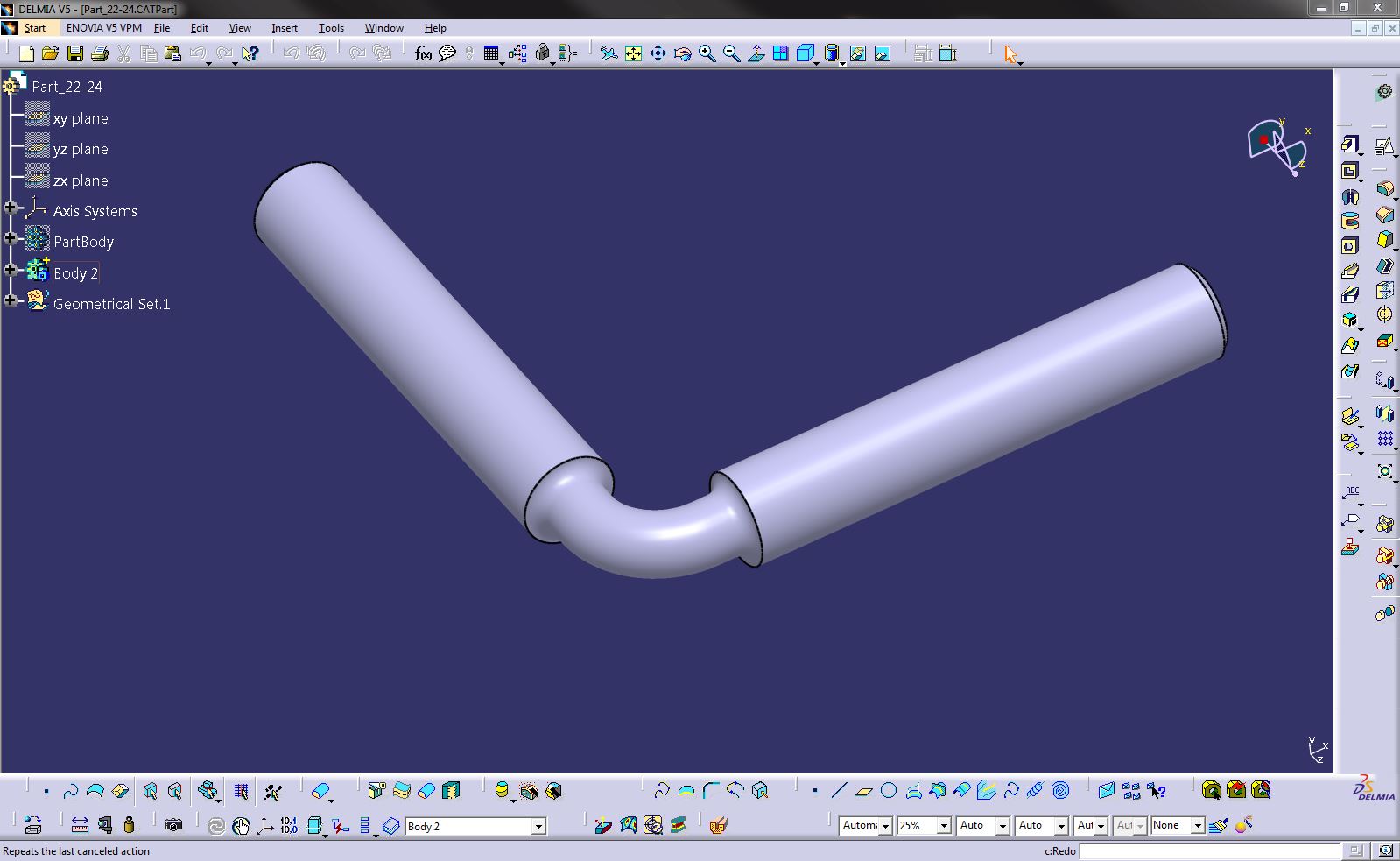Open the 25% transparency dropdown
1400x861 pixels.
tap(944, 826)
